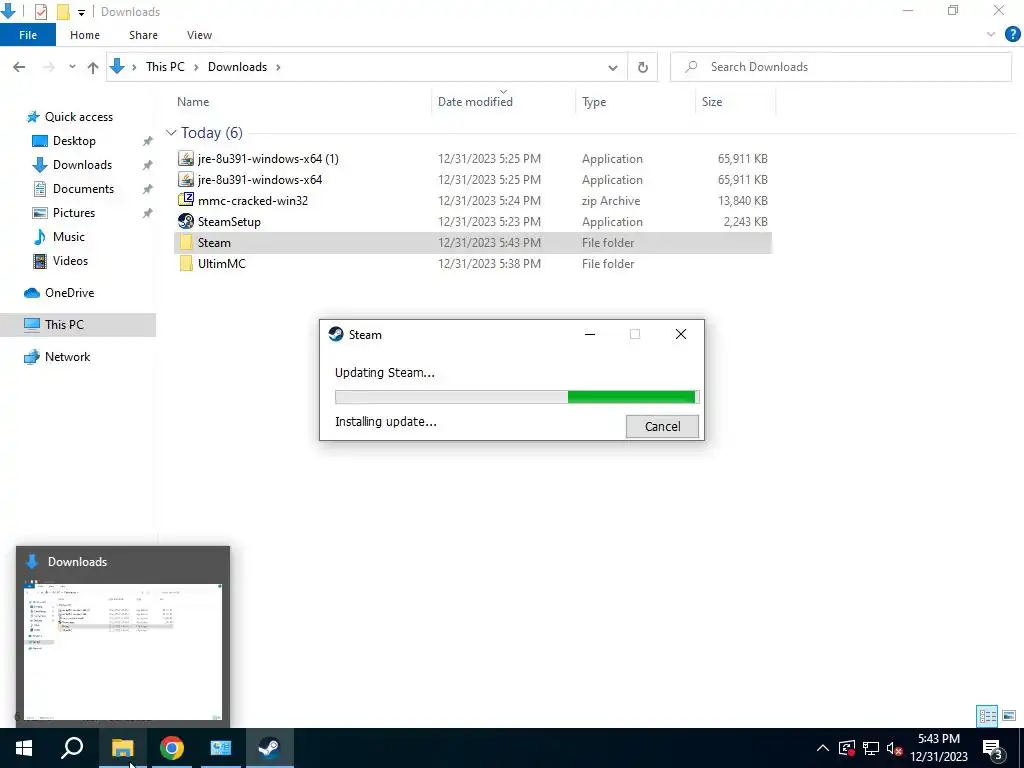Open the Windows Start menu

(24, 748)
